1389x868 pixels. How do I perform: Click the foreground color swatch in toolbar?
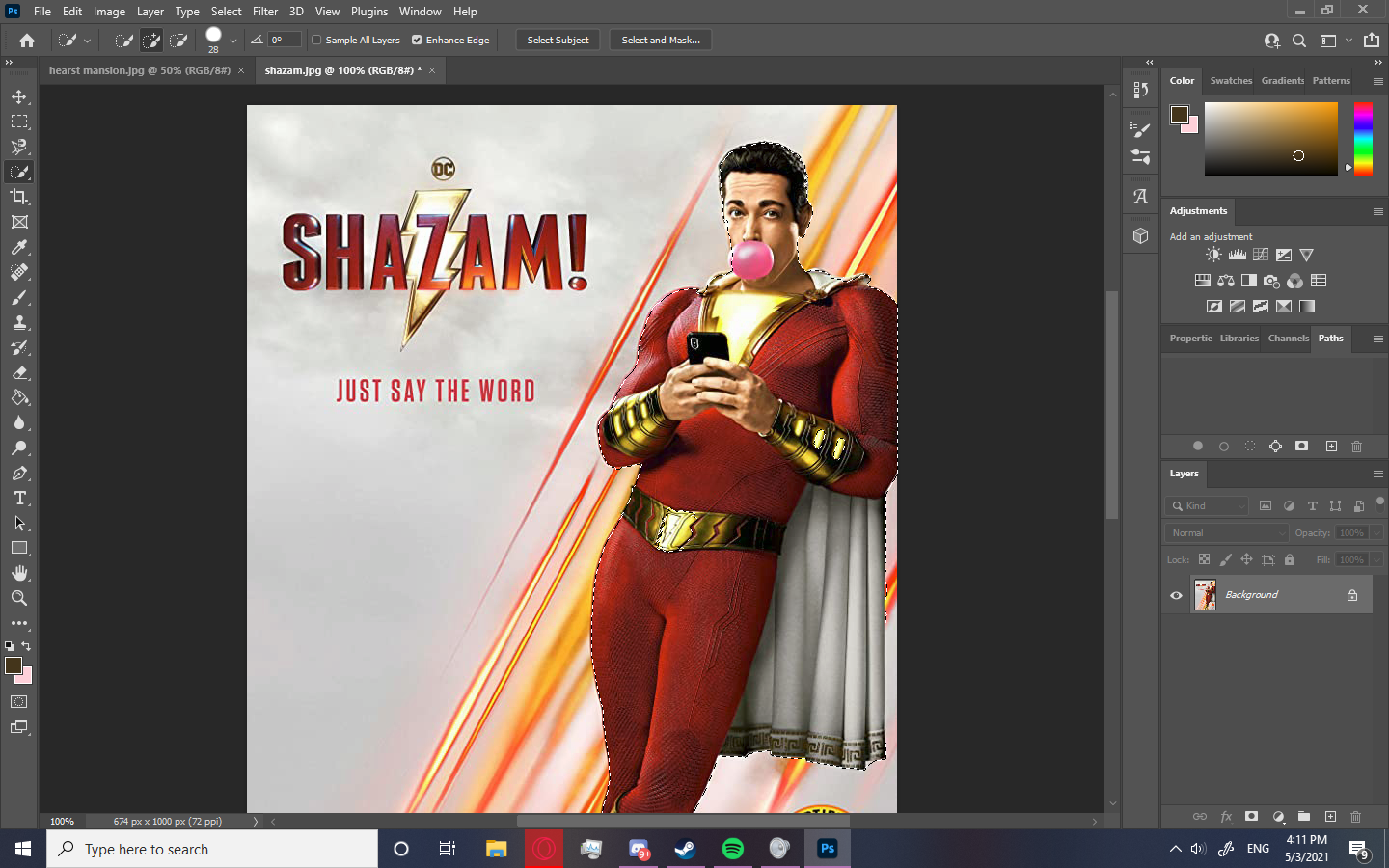pyautogui.click(x=14, y=665)
